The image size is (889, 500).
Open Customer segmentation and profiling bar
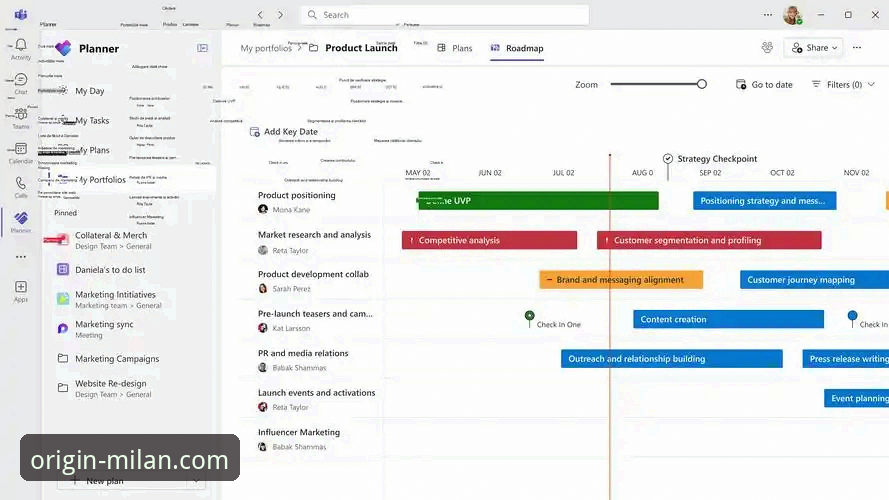[709, 240]
